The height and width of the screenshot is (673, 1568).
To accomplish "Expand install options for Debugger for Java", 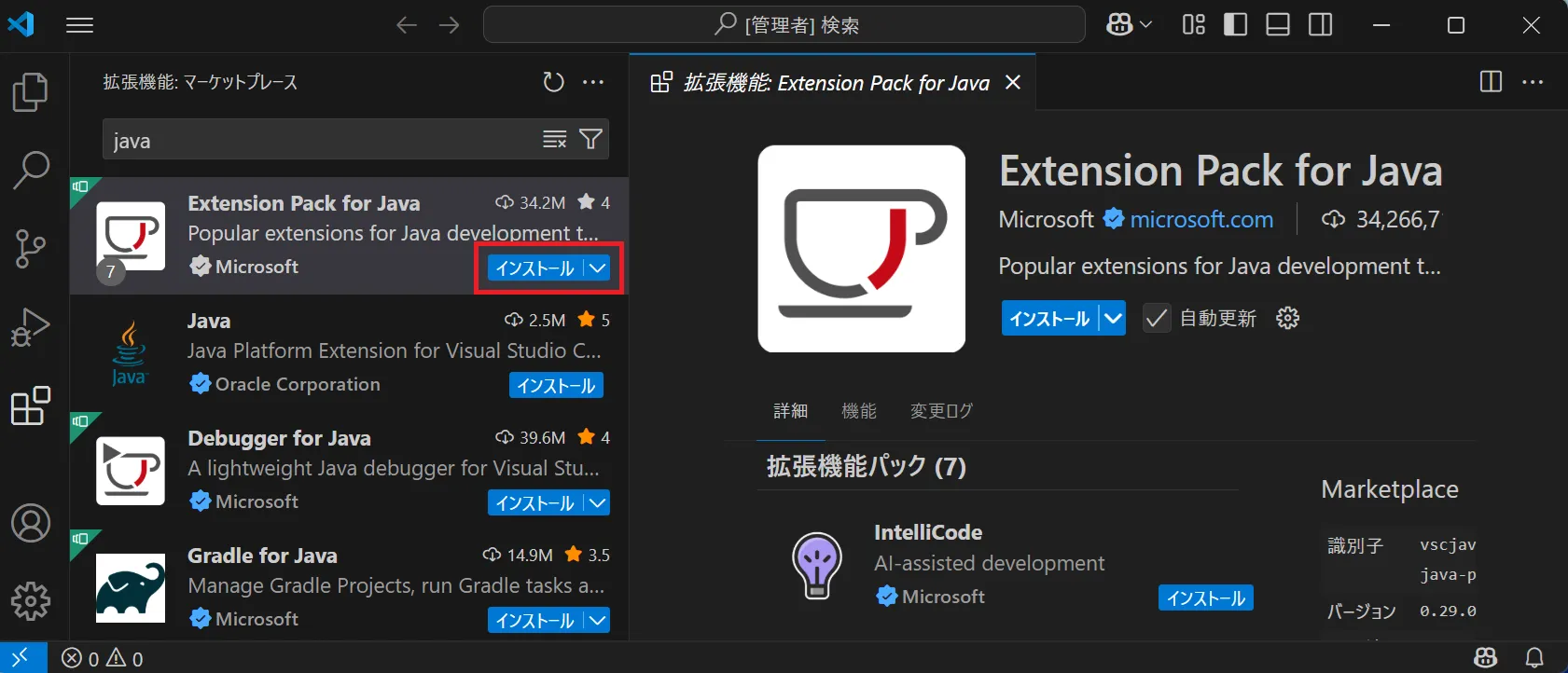I will coord(598,503).
